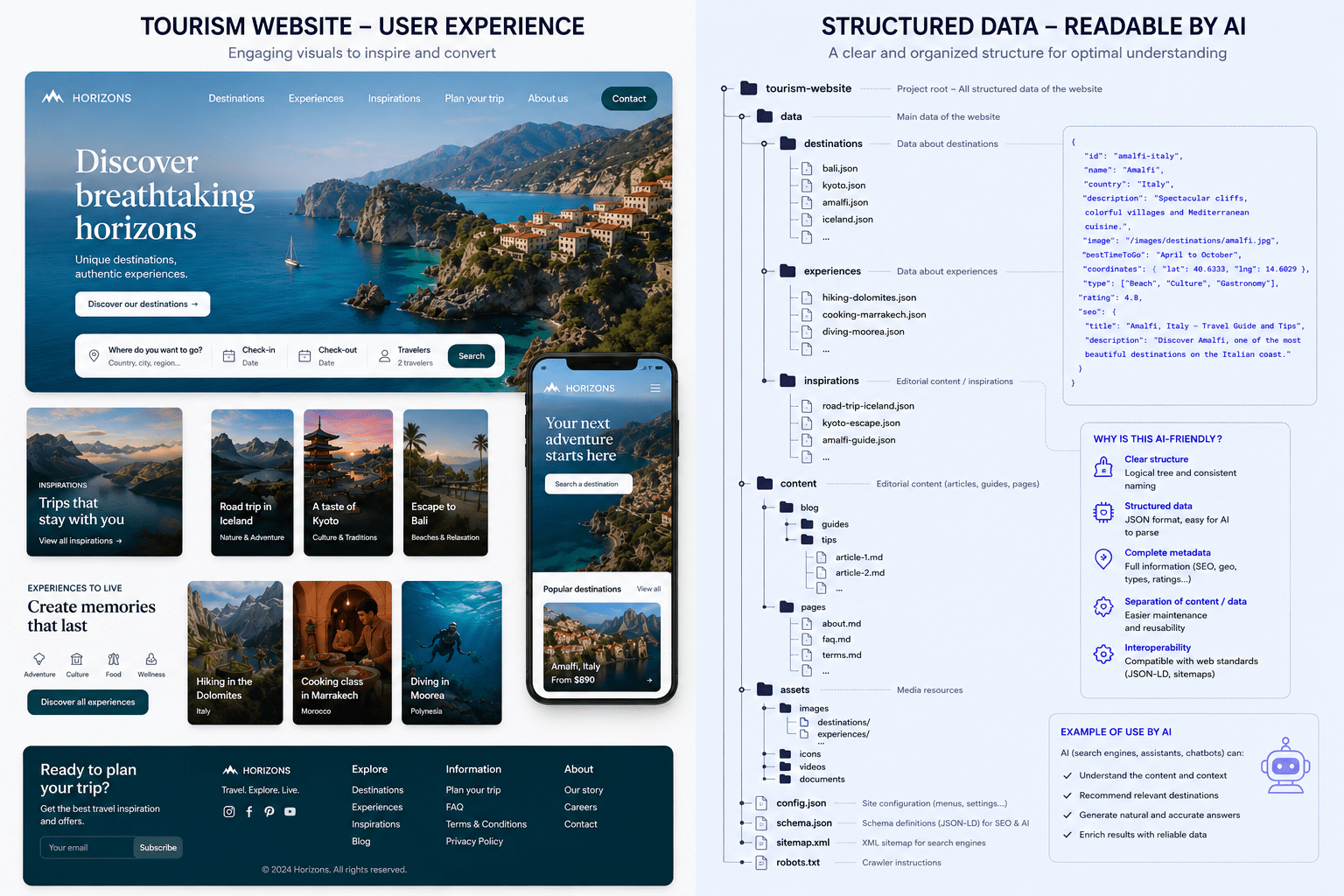1344x896 pixels.
Task: Open the About us nav item
Action: click(x=548, y=99)
